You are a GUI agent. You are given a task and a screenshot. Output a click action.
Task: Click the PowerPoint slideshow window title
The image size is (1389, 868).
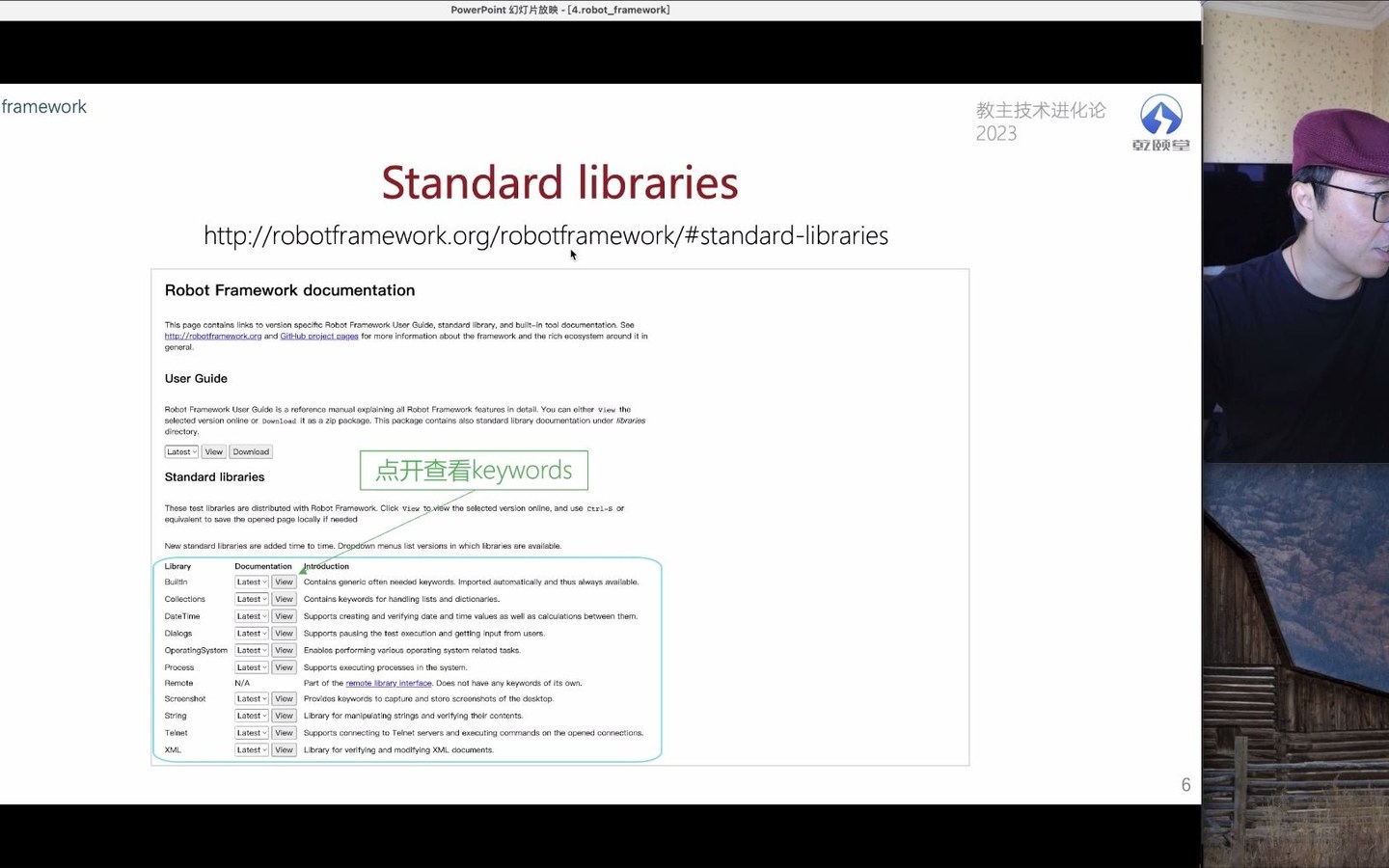560,10
